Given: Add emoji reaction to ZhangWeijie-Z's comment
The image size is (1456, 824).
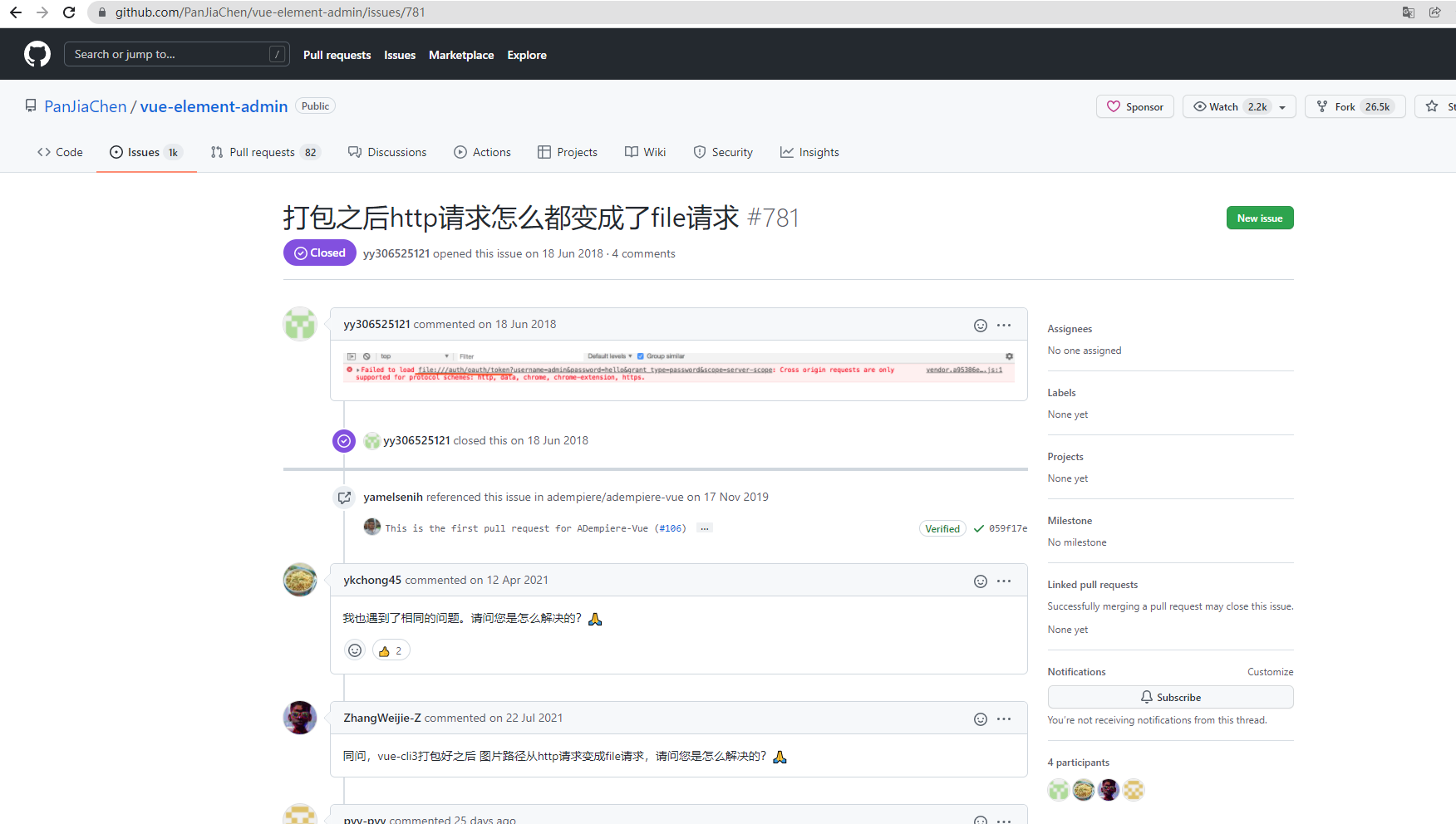Looking at the screenshot, I should 981,719.
